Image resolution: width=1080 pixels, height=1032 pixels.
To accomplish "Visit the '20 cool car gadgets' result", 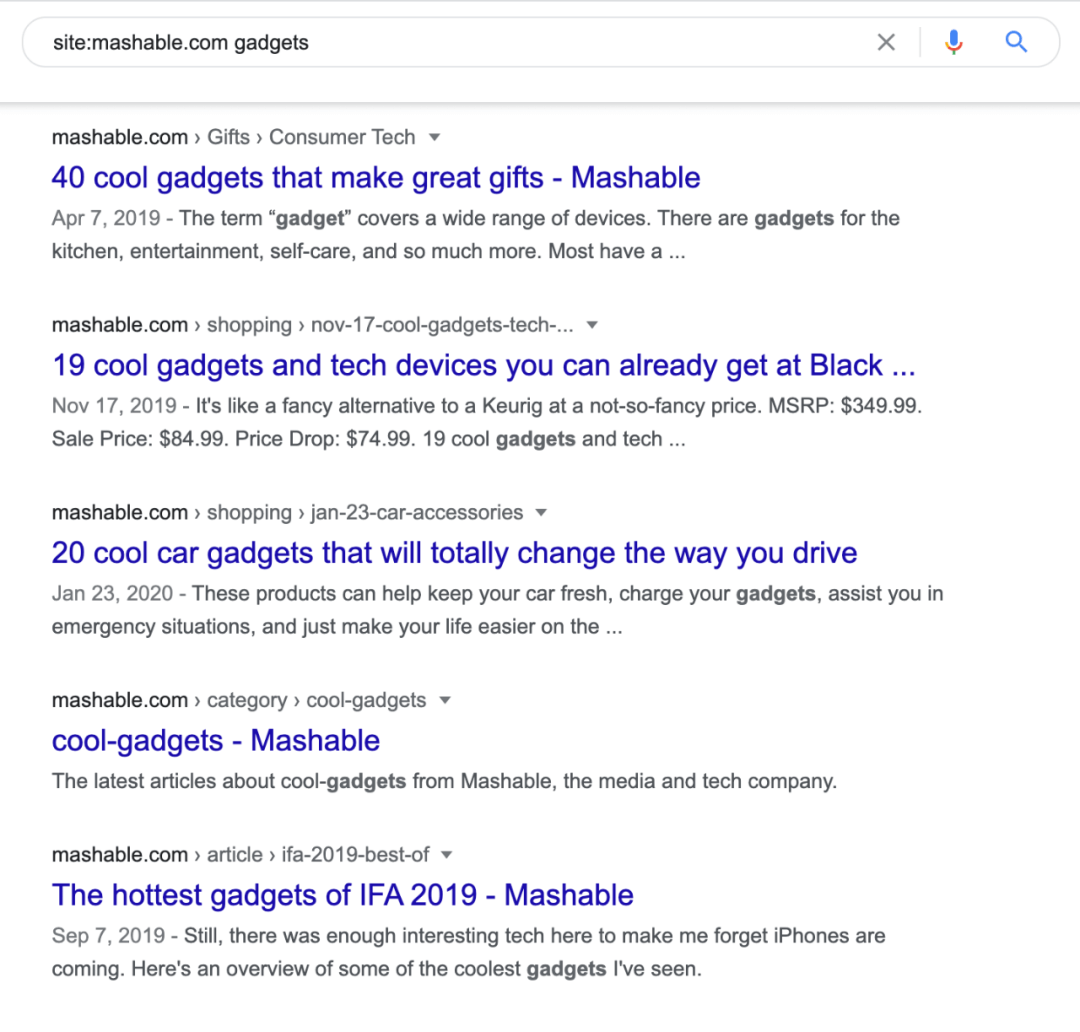I will 455,553.
